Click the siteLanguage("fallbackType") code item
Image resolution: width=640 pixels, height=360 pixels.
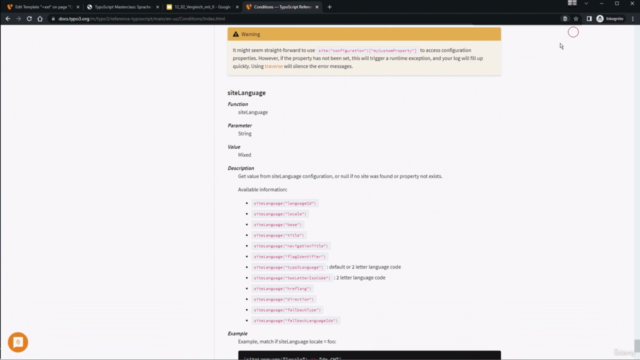[x=287, y=310]
